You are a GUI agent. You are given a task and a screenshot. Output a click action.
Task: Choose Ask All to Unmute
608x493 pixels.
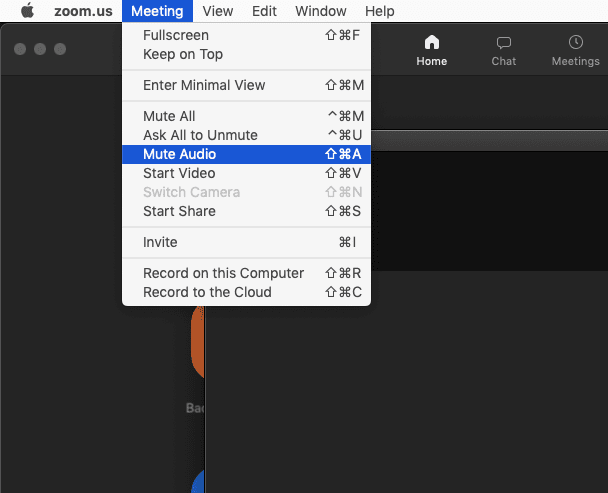pyautogui.click(x=246, y=135)
